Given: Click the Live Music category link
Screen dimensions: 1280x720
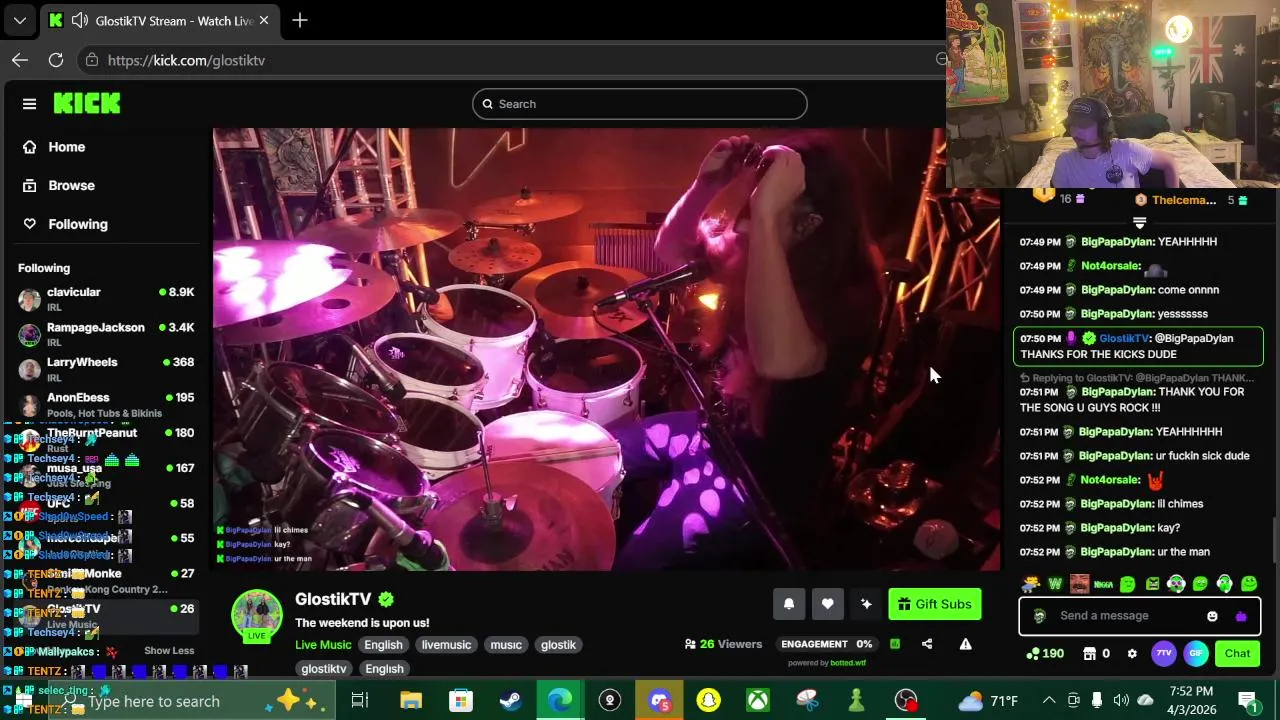Looking at the screenshot, I should pyautogui.click(x=323, y=645).
